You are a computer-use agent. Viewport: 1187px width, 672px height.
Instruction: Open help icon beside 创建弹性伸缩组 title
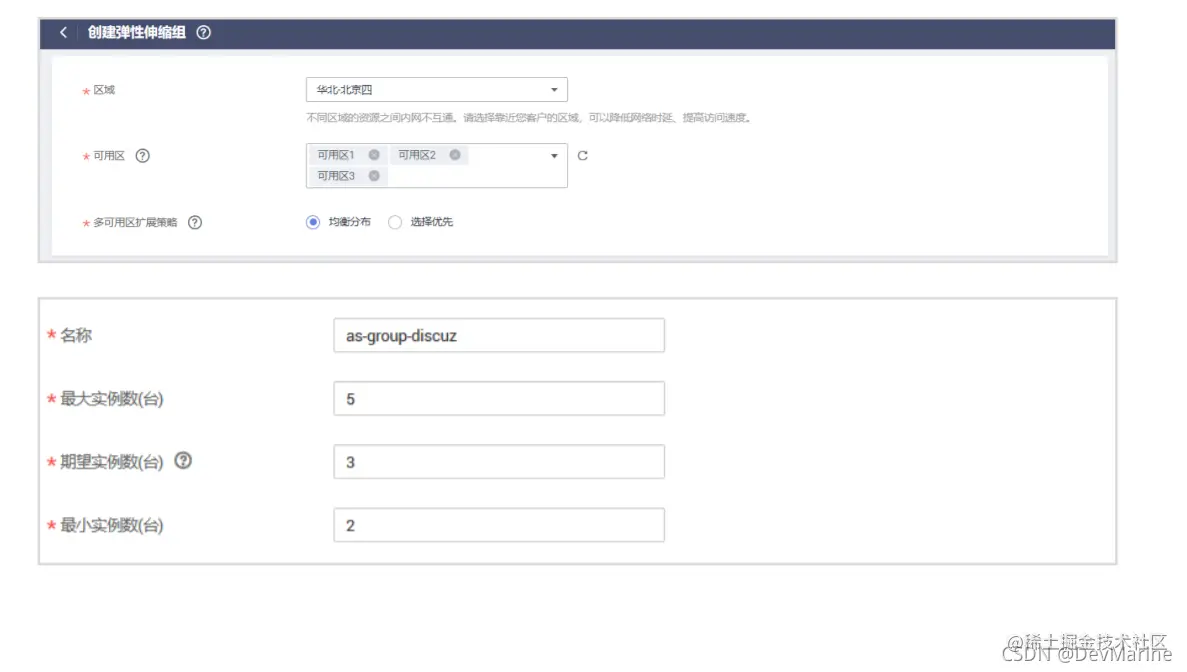point(204,33)
